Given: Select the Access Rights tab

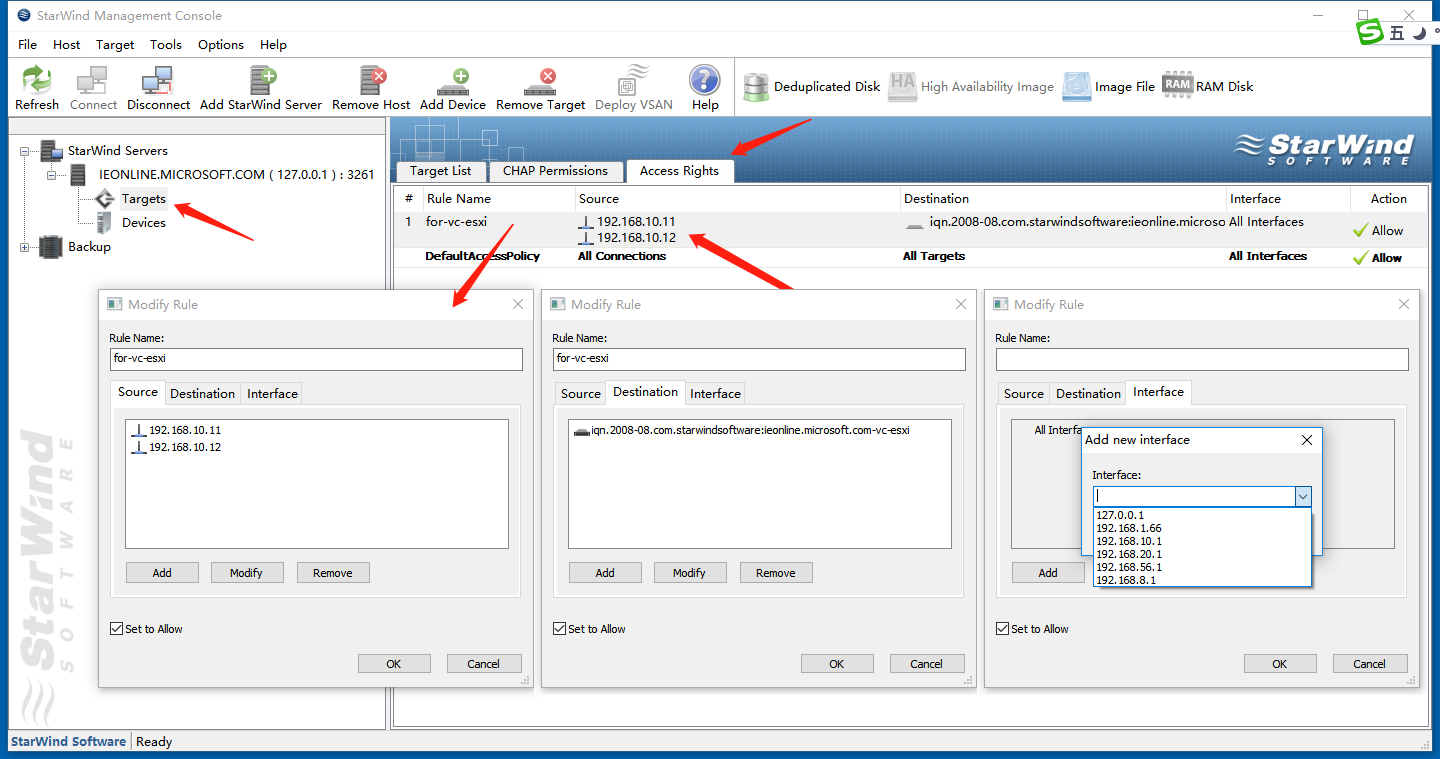Looking at the screenshot, I should pyautogui.click(x=679, y=171).
